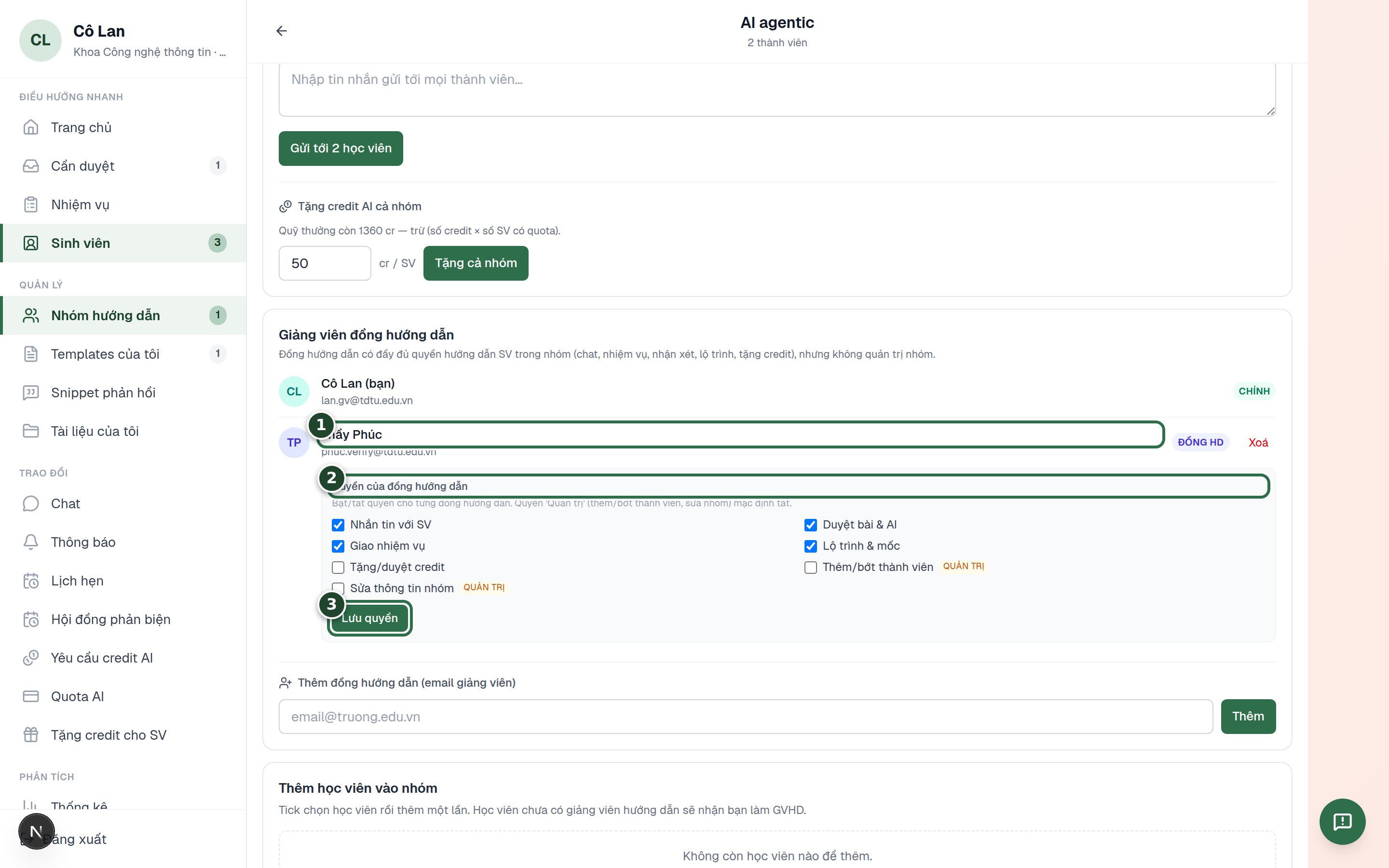Open Tặng credit cho SV gift icon
The width and height of the screenshot is (1389, 868).
(x=31, y=735)
